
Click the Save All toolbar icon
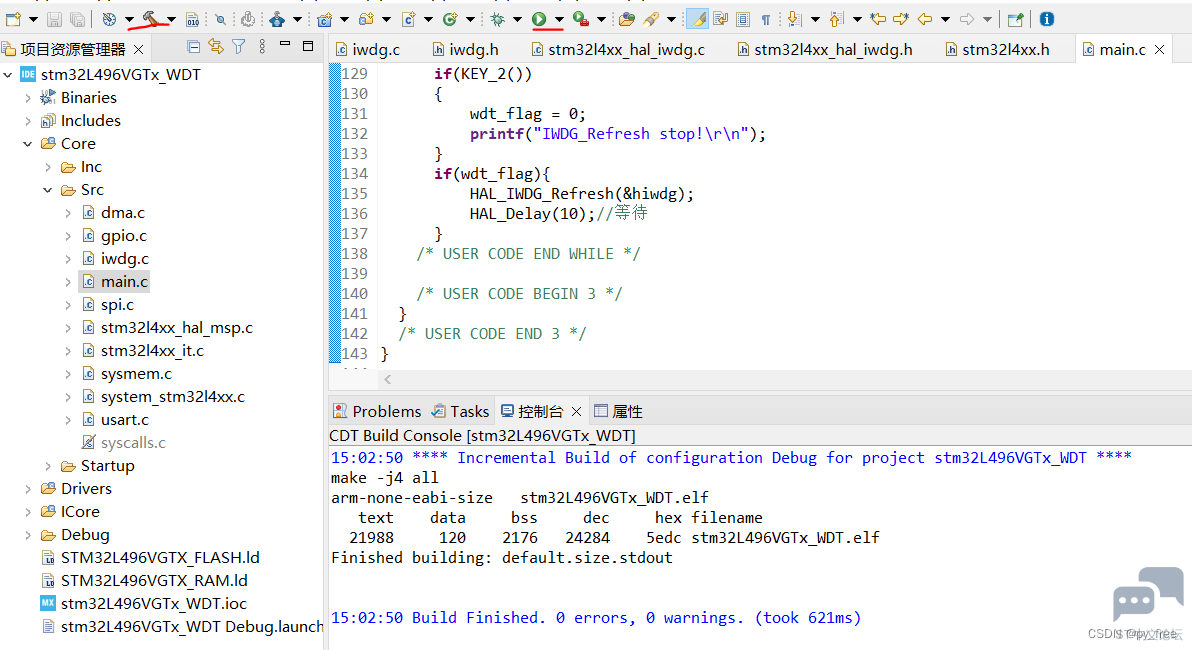coord(78,19)
